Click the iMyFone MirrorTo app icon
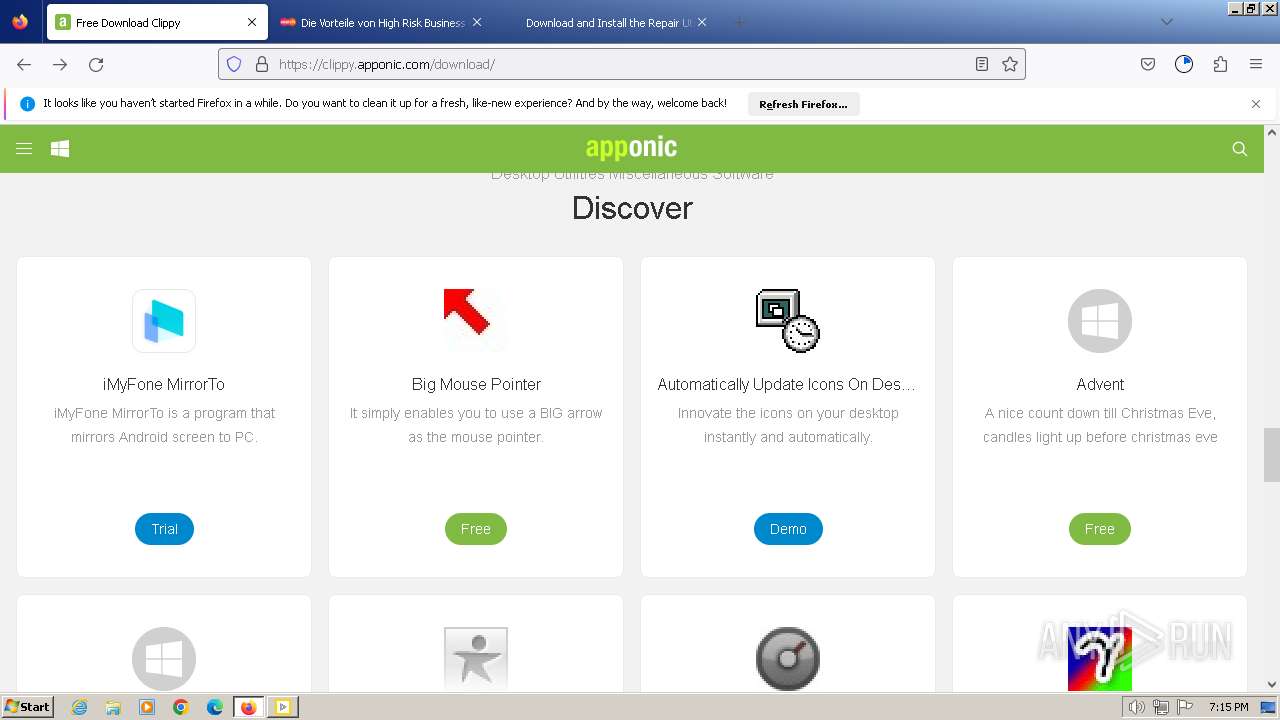This screenshot has height=720, width=1280. tap(164, 321)
